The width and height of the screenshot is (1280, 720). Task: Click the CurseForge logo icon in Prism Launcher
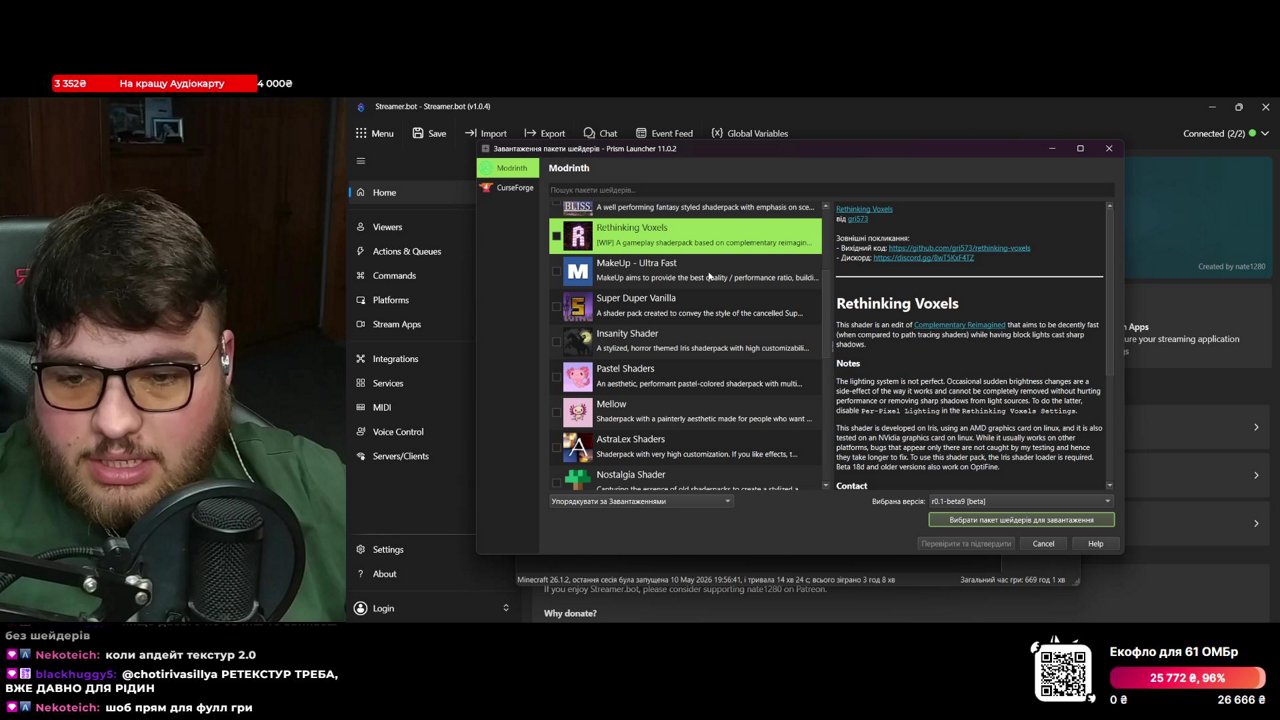(x=486, y=187)
